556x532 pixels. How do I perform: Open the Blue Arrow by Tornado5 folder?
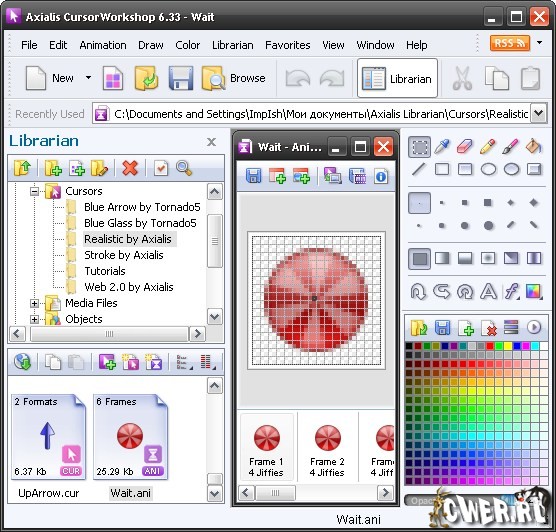[142, 207]
